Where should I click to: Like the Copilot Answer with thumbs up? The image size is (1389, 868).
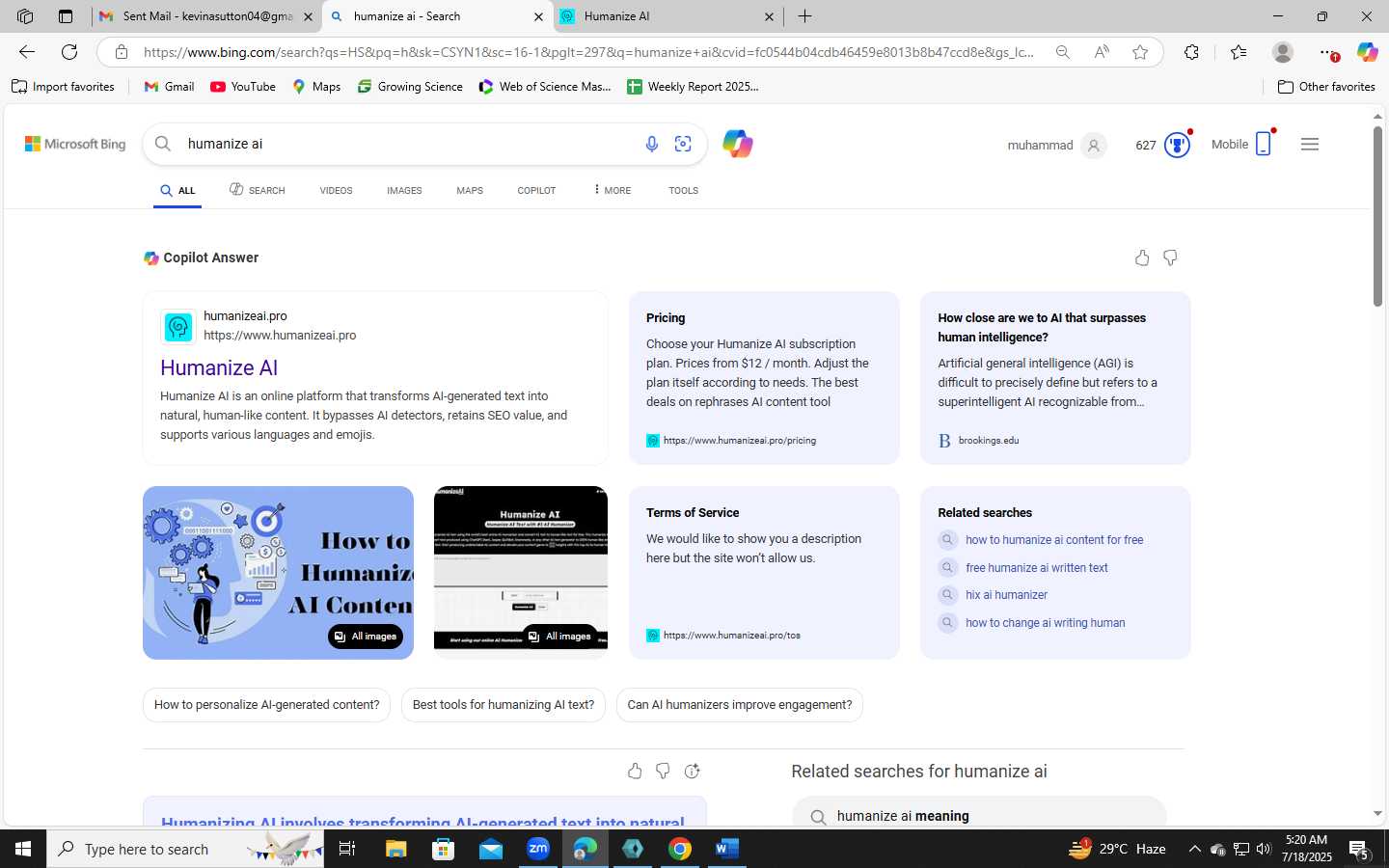(x=1142, y=258)
